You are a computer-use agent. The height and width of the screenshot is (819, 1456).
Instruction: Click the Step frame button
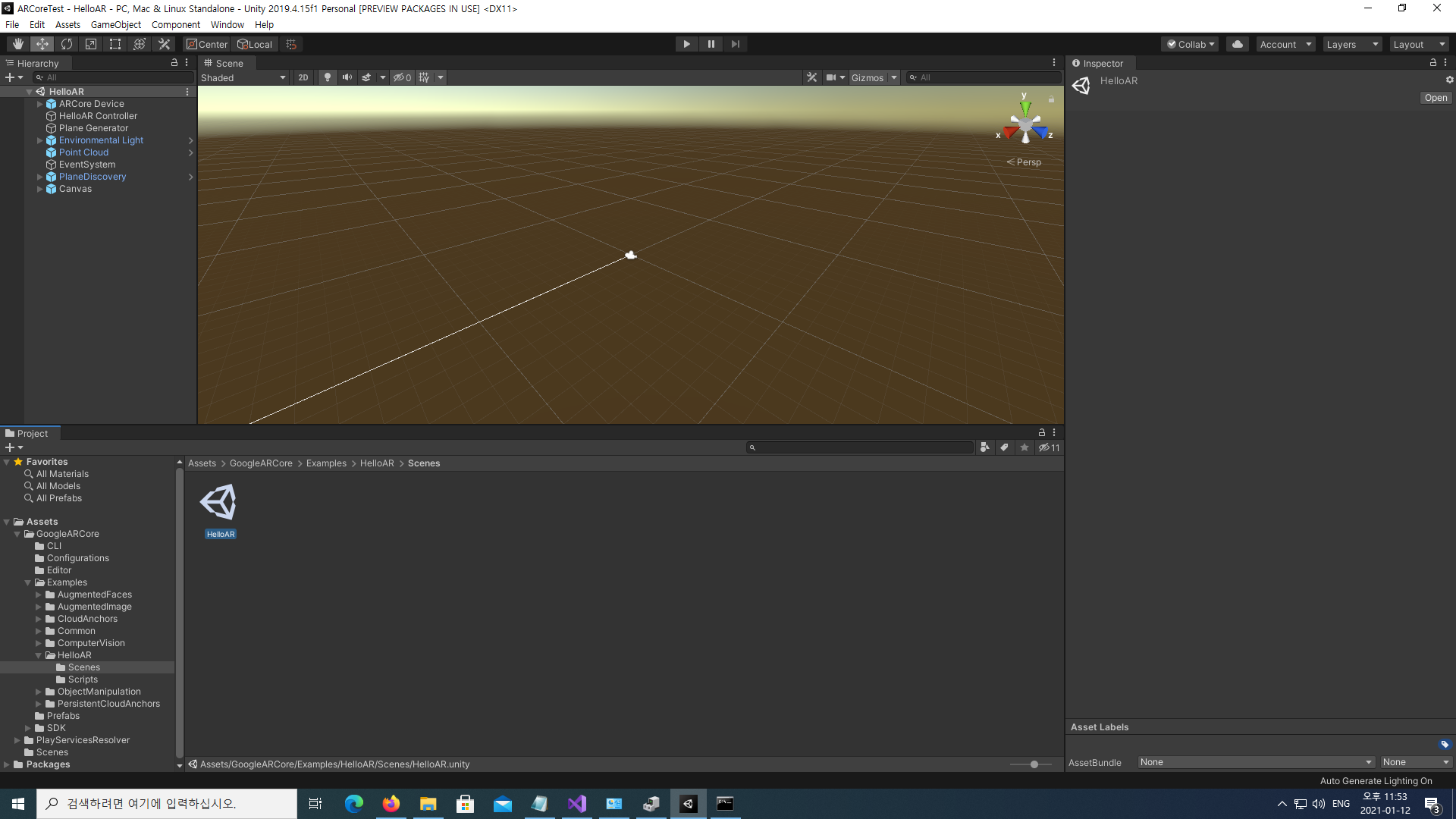(x=735, y=44)
